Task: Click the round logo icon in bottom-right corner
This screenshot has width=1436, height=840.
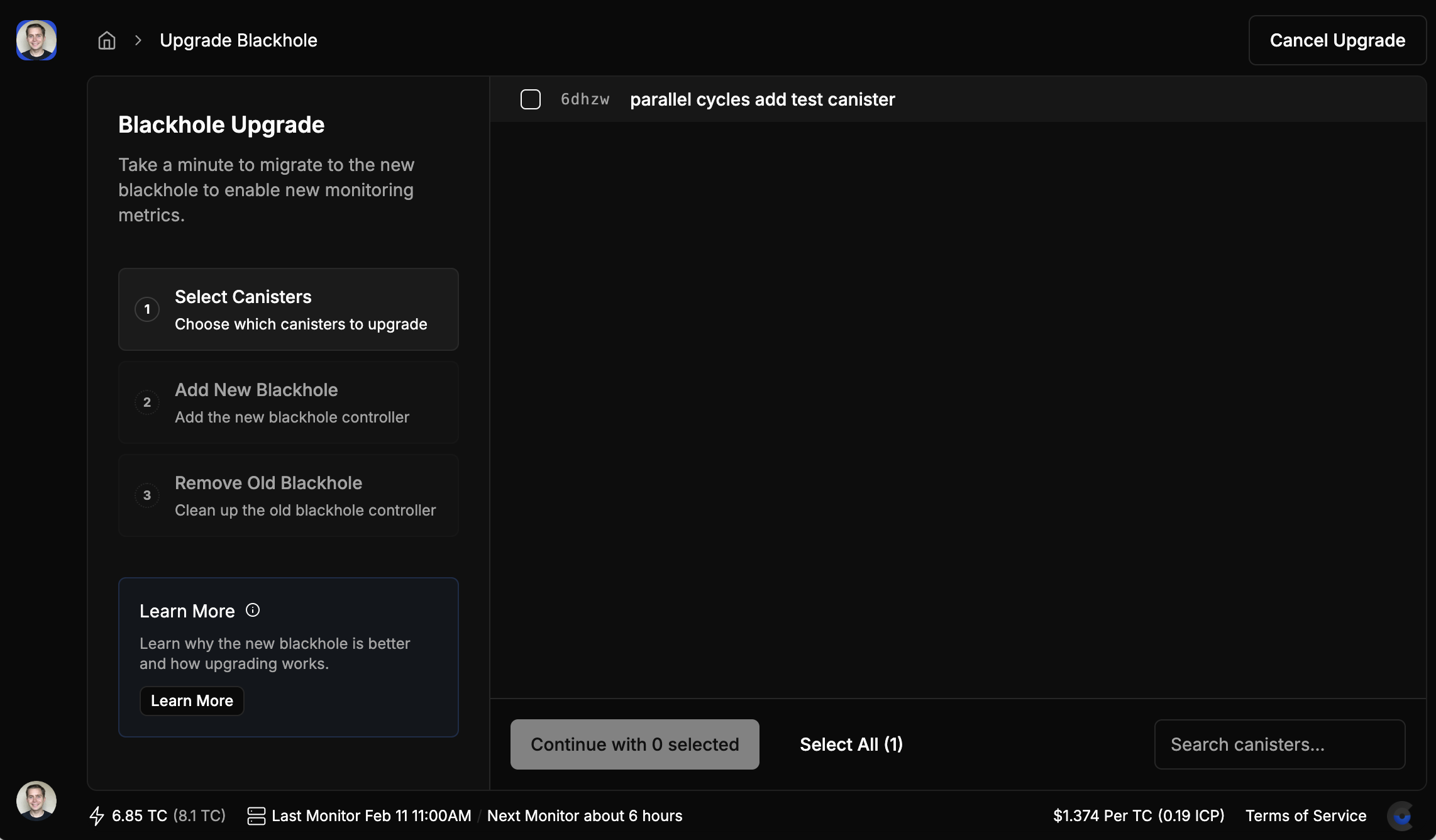Action: 1401,816
